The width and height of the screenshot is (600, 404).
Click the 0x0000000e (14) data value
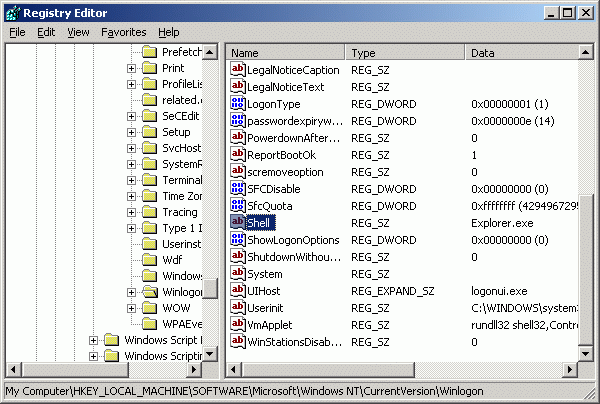pyautogui.click(x=513, y=121)
